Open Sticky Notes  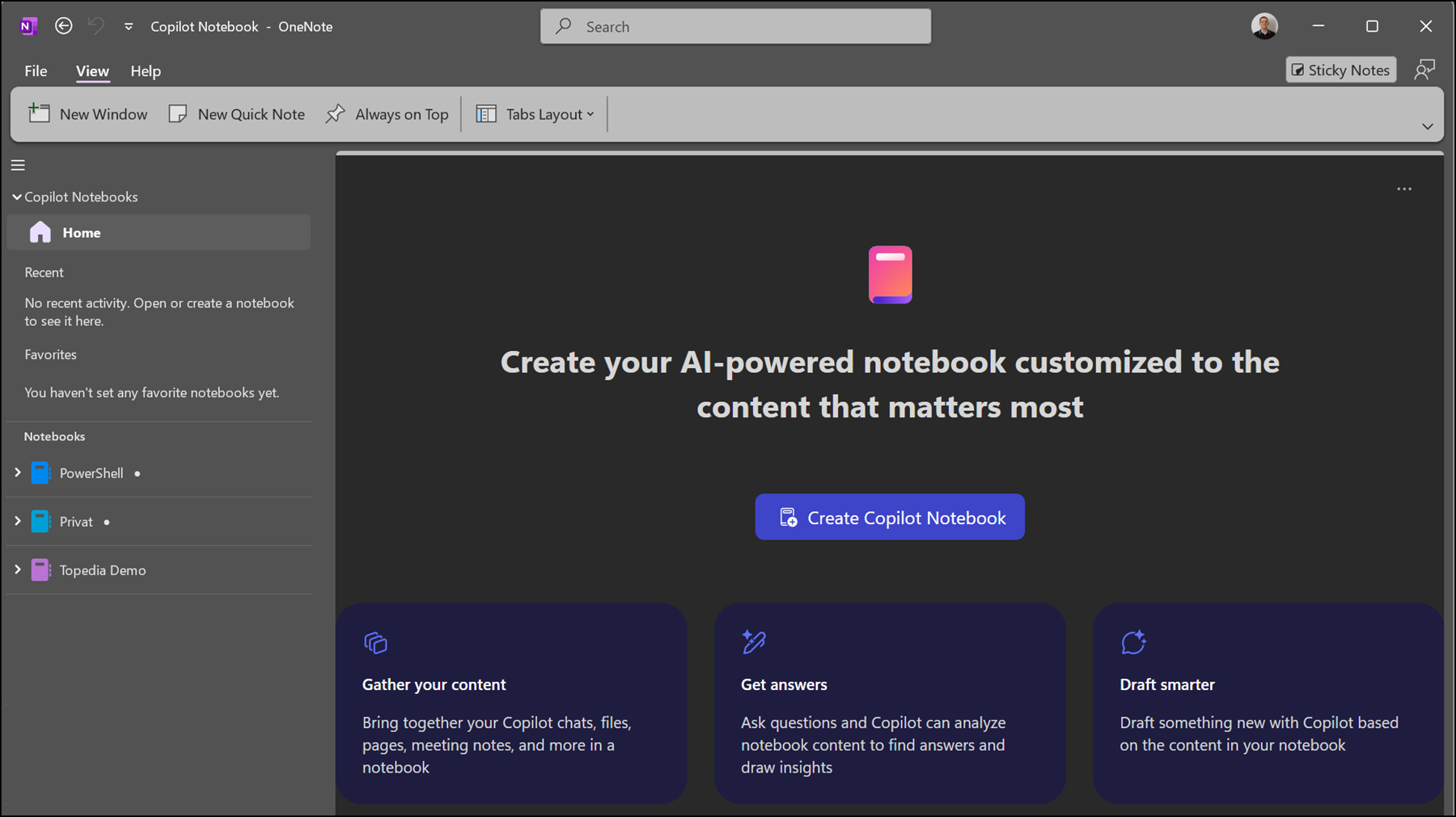pyautogui.click(x=1340, y=70)
